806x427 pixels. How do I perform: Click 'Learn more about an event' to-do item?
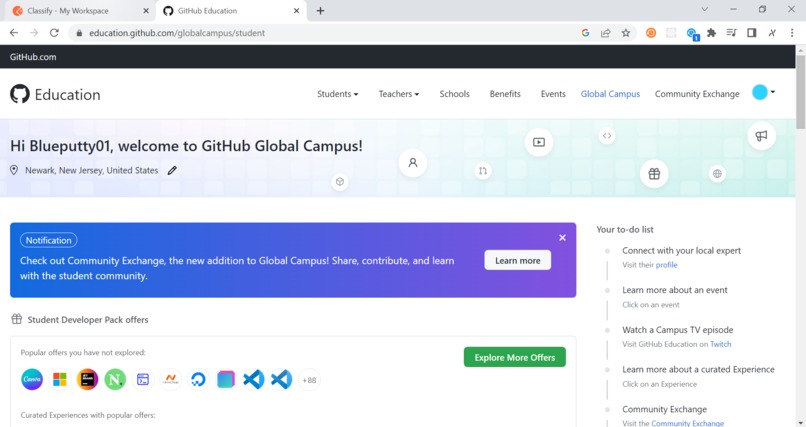(675, 290)
